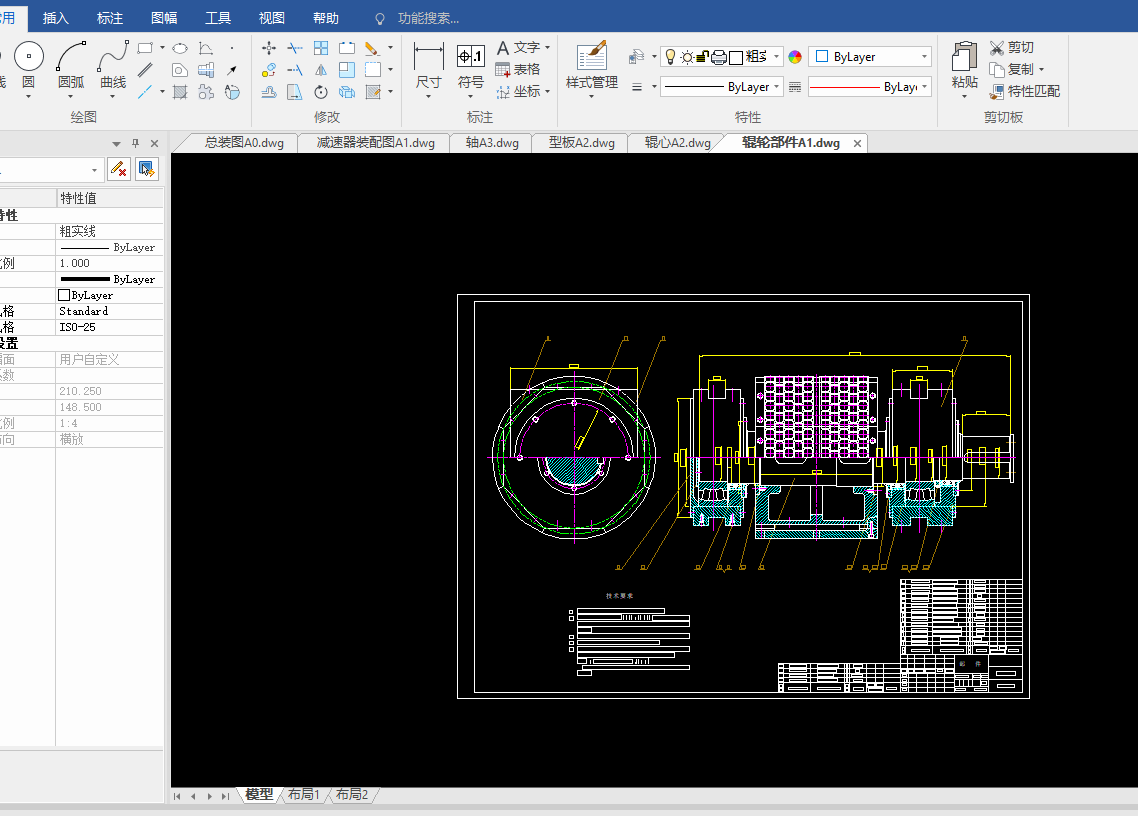The height and width of the screenshot is (816, 1138).
Task: Expand the Paste (粘贴) dropdown
Action: pos(964,97)
